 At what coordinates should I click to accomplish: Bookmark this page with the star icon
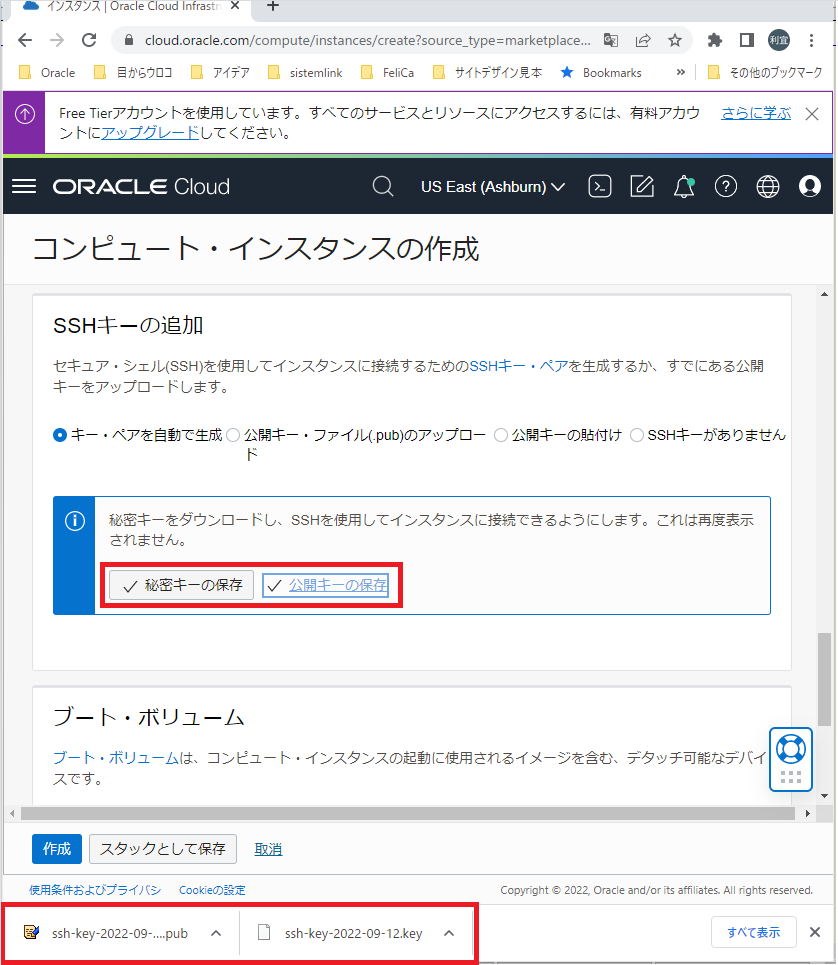(x=675, y=41)
